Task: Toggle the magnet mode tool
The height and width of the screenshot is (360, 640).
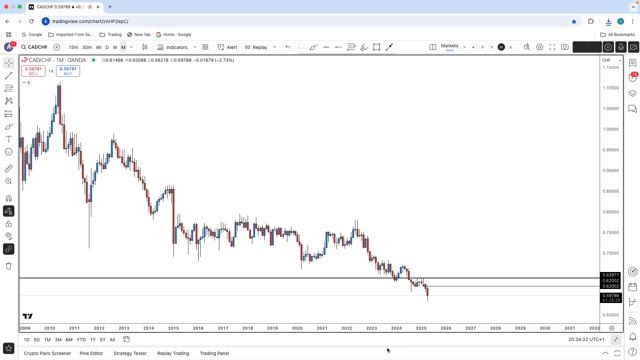Action: [9, 198]
